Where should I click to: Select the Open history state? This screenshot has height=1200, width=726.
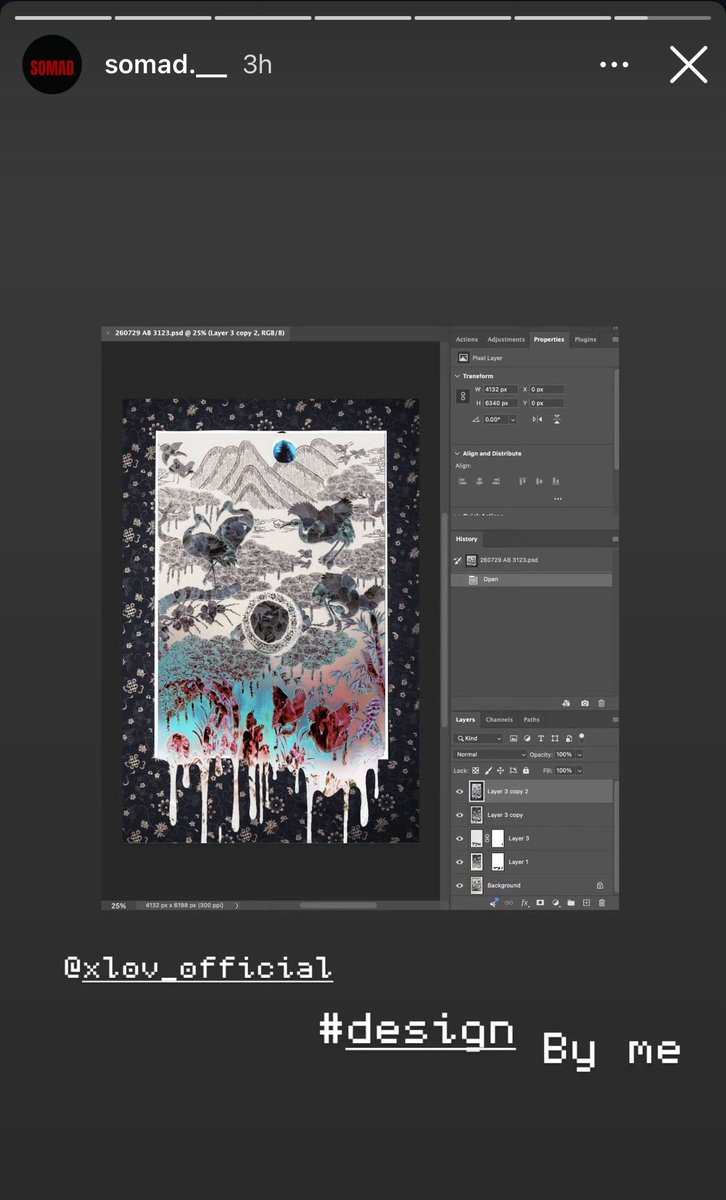click(x=532, y=580)
